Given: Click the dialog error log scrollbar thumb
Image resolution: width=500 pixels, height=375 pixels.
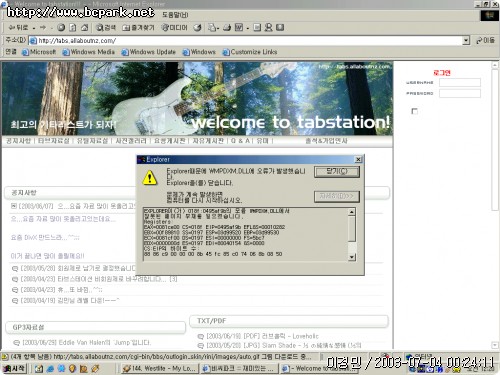Looking at the screenshot, I should click(x=352, y=229).
